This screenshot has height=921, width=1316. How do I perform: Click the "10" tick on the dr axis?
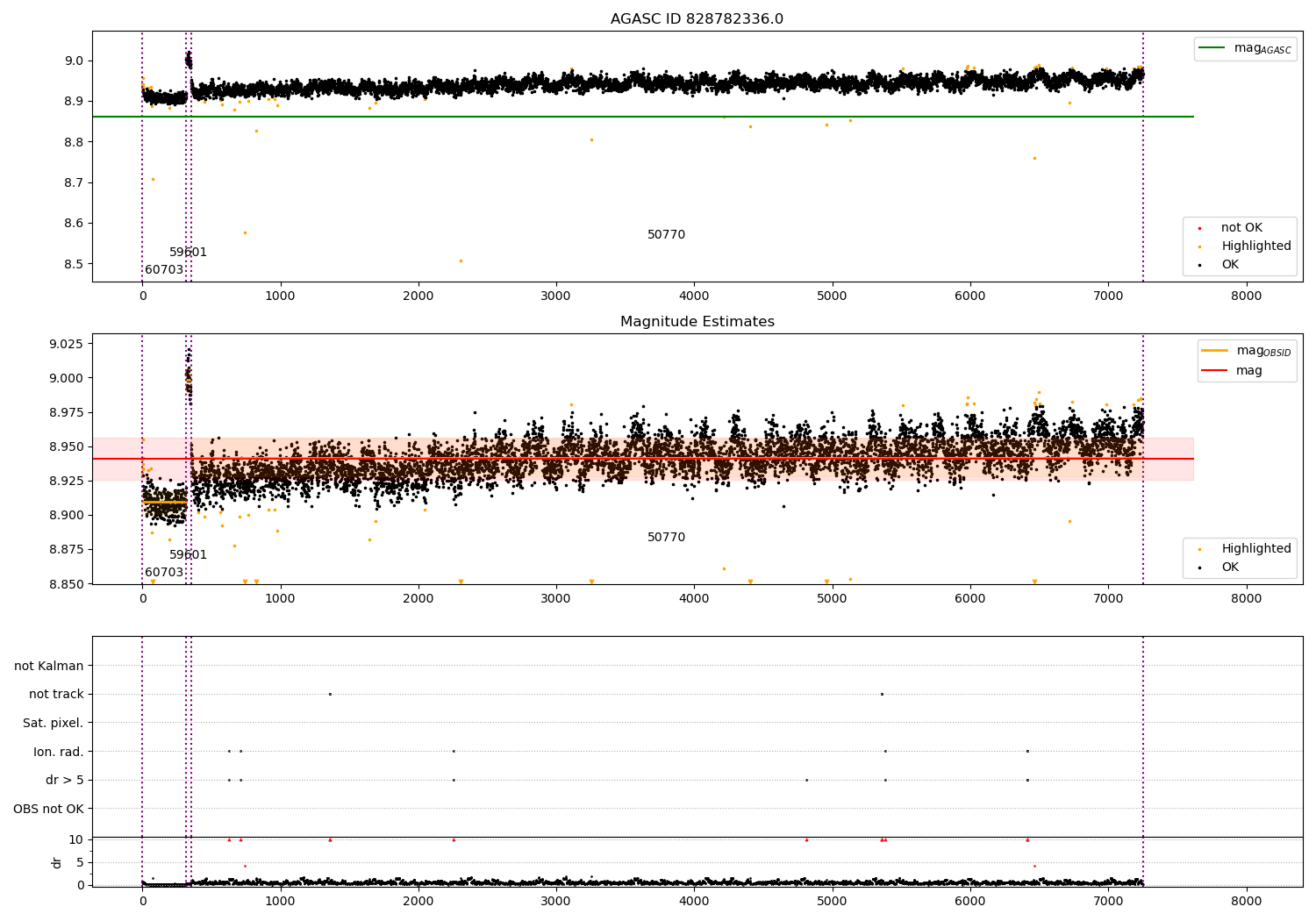[x=76, y=839]
